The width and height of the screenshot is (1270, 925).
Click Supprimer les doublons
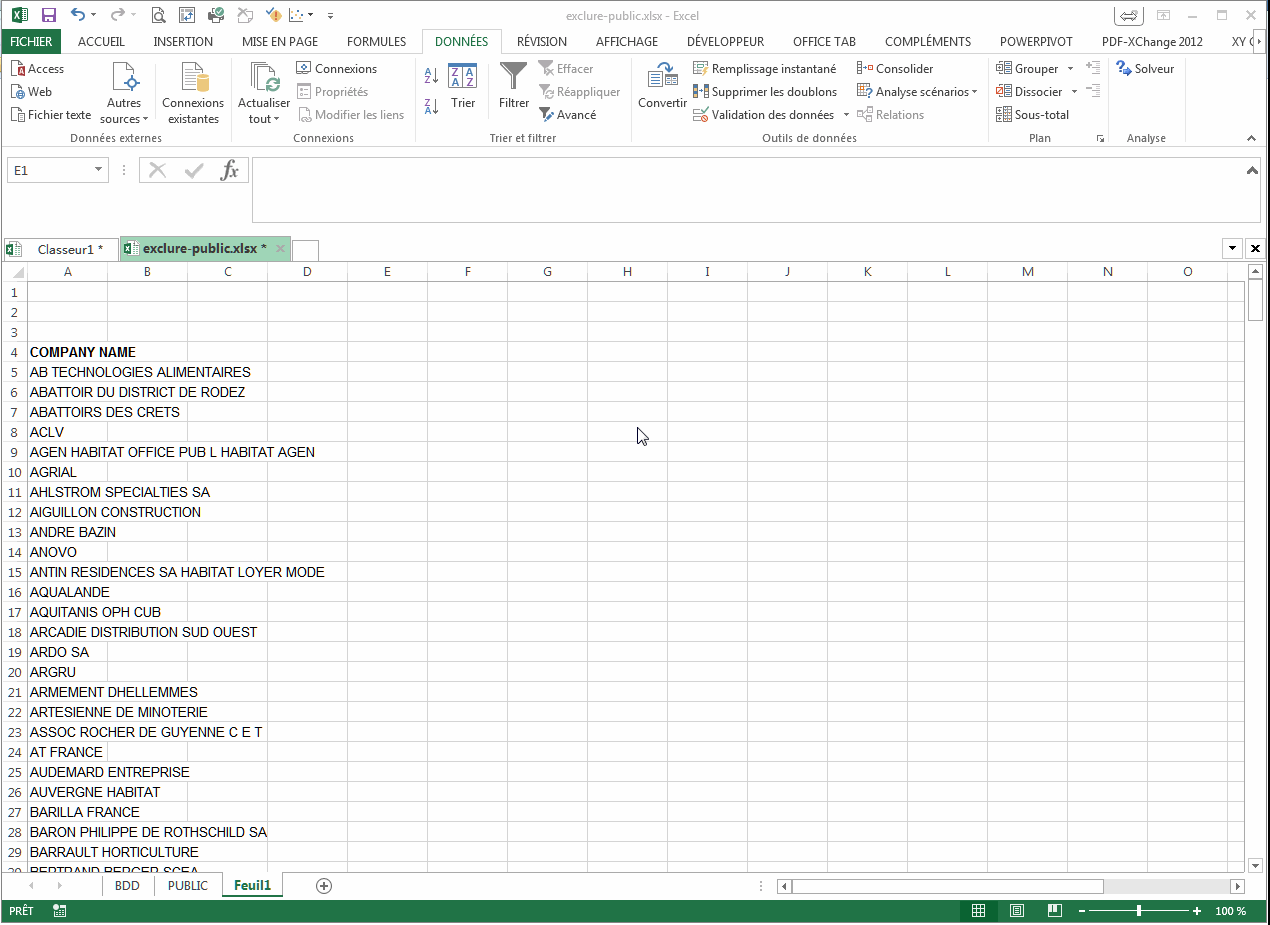pos(765,92)
